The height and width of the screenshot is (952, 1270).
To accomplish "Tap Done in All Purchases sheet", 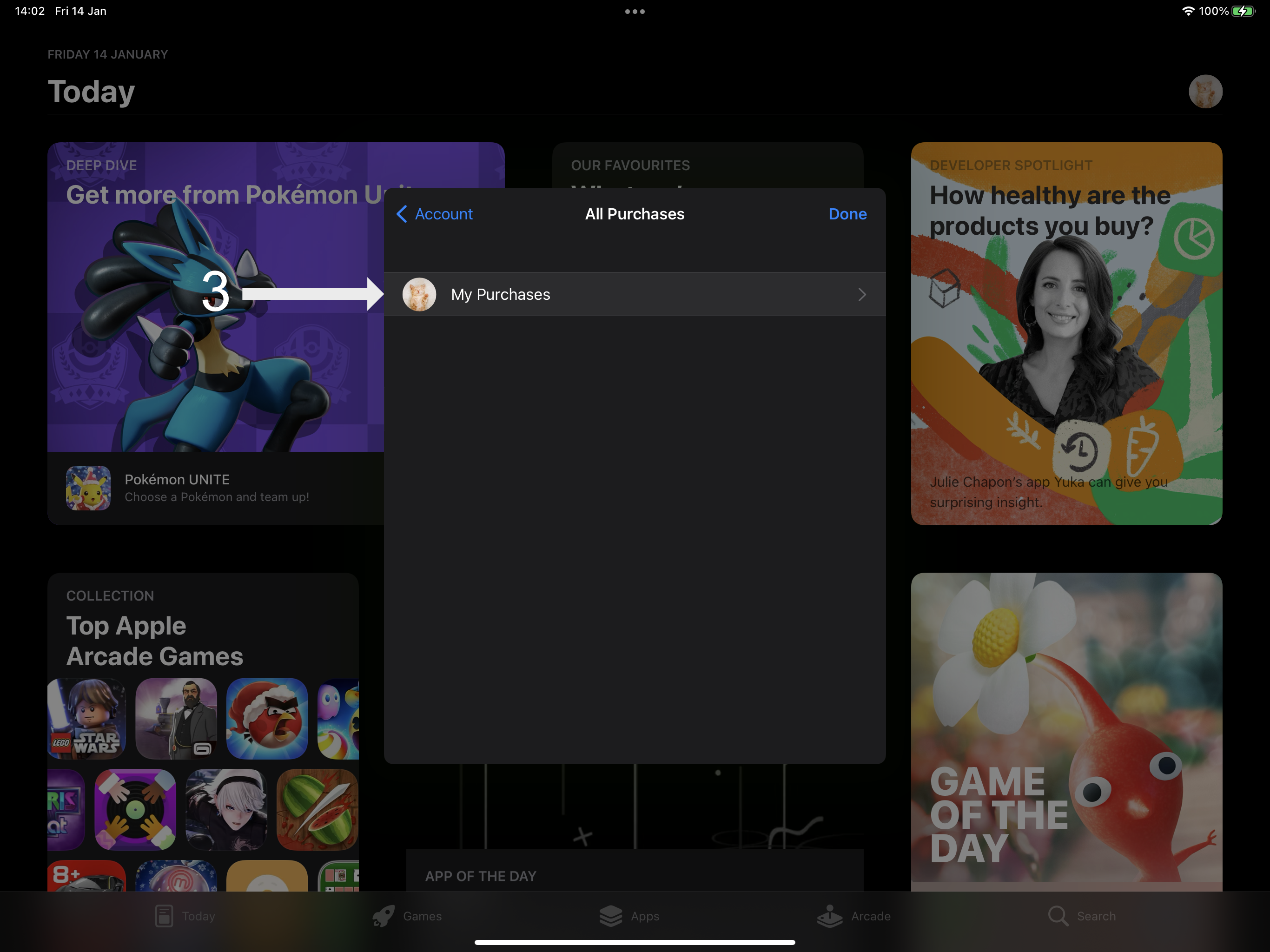I will point(847,214).
